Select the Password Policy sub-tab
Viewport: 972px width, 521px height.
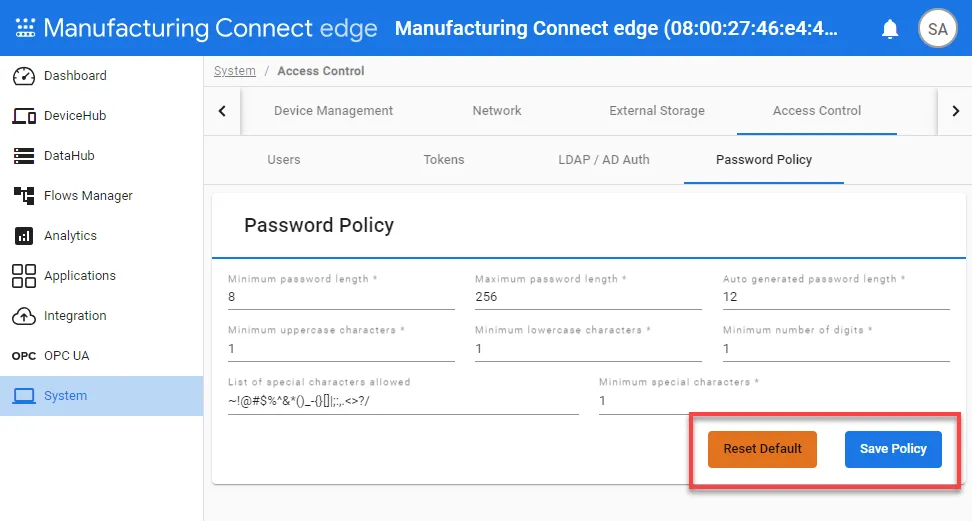click(x=764, y=159)
